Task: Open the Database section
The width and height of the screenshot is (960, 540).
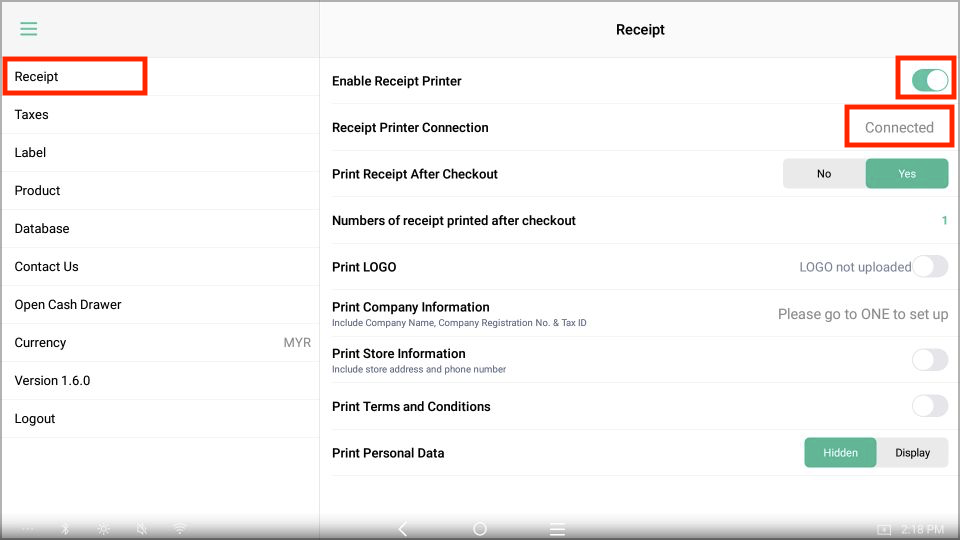Action: point(160,228)
